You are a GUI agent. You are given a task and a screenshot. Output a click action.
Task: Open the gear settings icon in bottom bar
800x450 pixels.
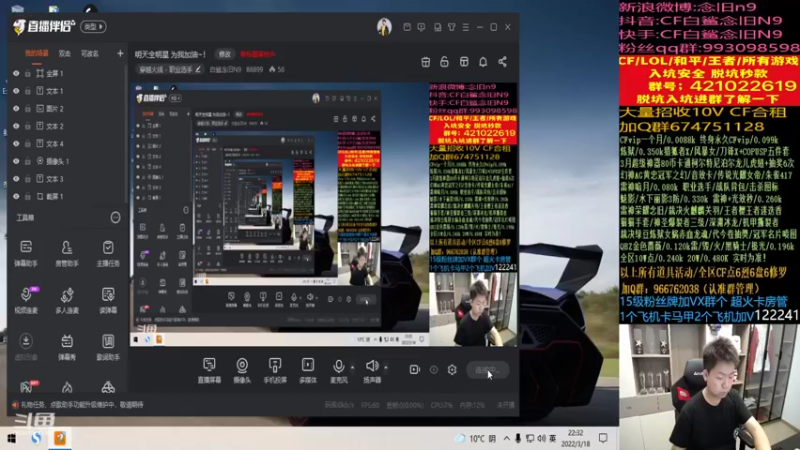coord(452,369)
